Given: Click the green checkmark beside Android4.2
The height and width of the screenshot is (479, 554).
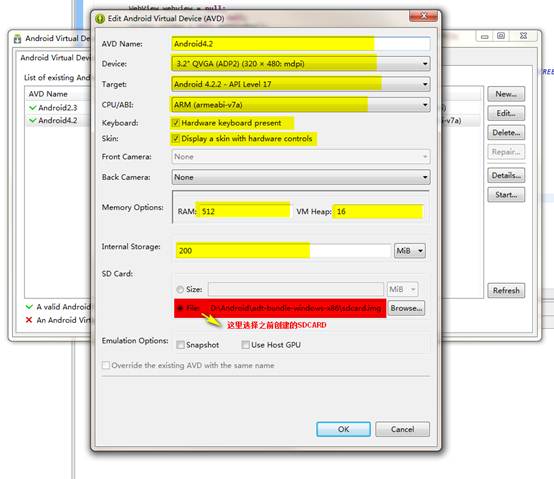Looking at the screenshot, I should [33, 120].
